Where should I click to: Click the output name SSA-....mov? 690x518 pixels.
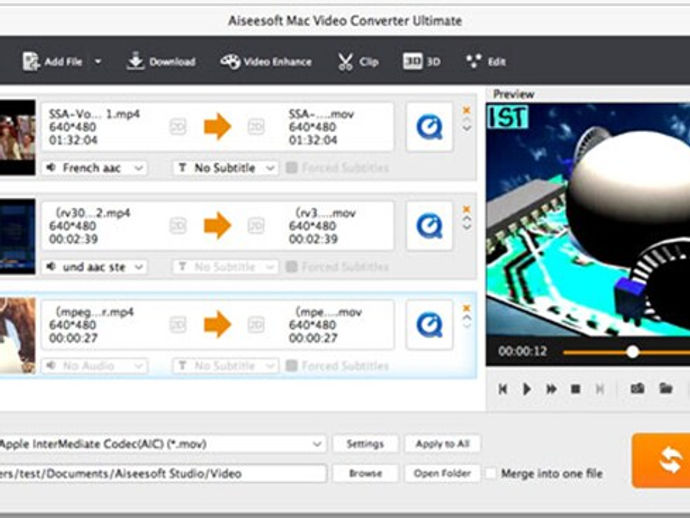(x=321, y=114)
